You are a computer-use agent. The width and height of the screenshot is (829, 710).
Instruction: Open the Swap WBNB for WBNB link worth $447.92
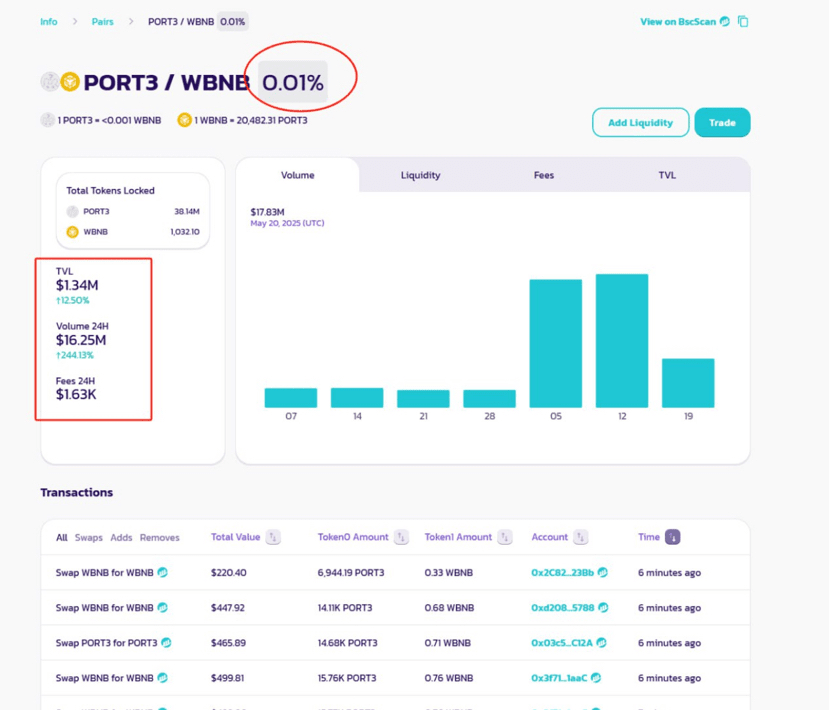(105, 608)
